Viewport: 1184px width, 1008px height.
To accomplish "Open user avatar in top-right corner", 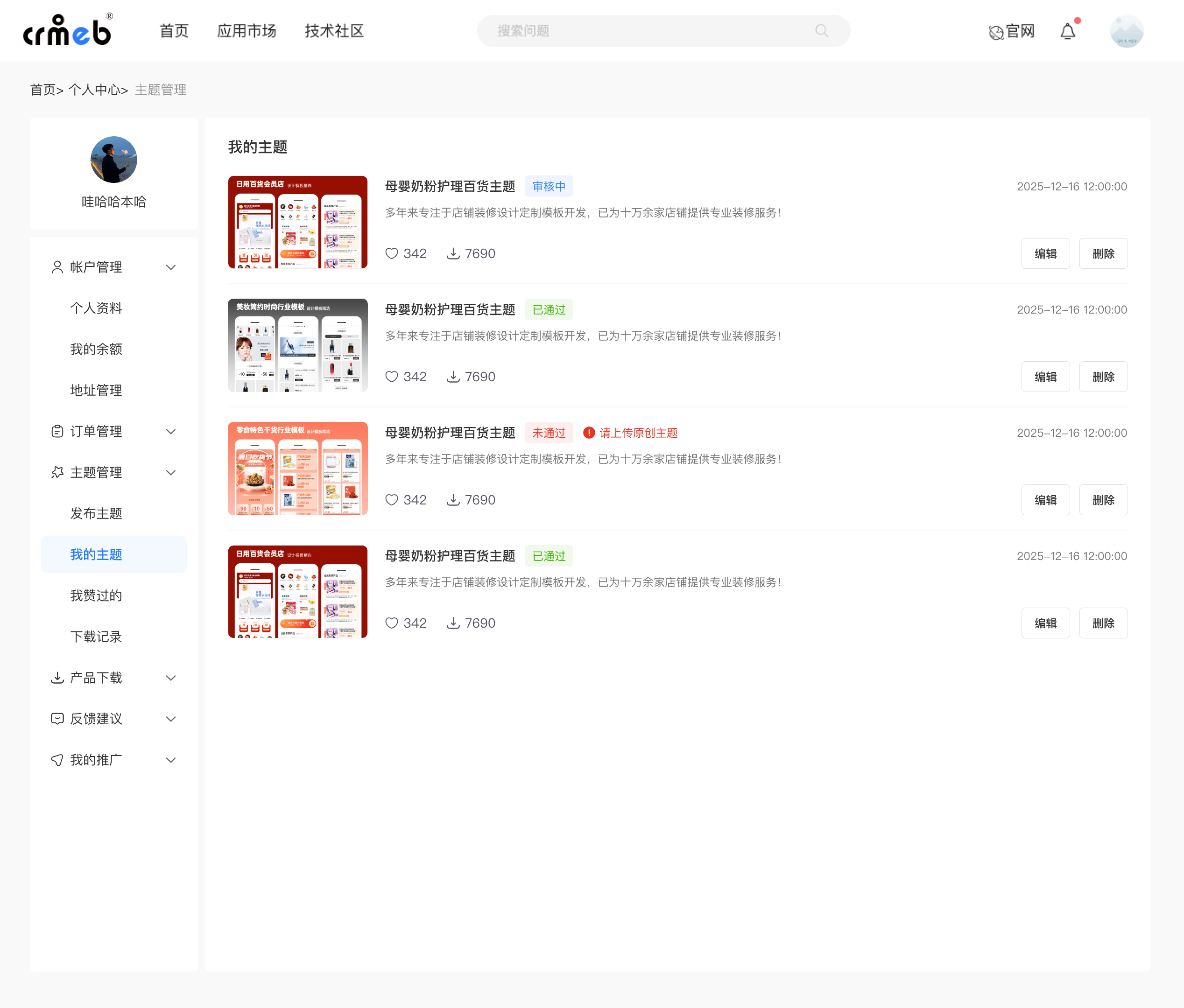I will [1126, 31].
